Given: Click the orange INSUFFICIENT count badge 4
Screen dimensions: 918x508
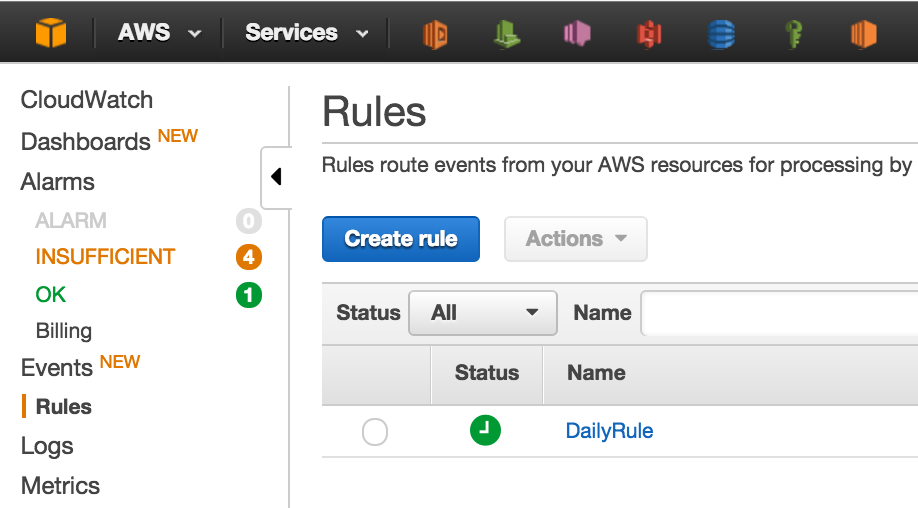Looking at the screenshot, I should point(249,257).
